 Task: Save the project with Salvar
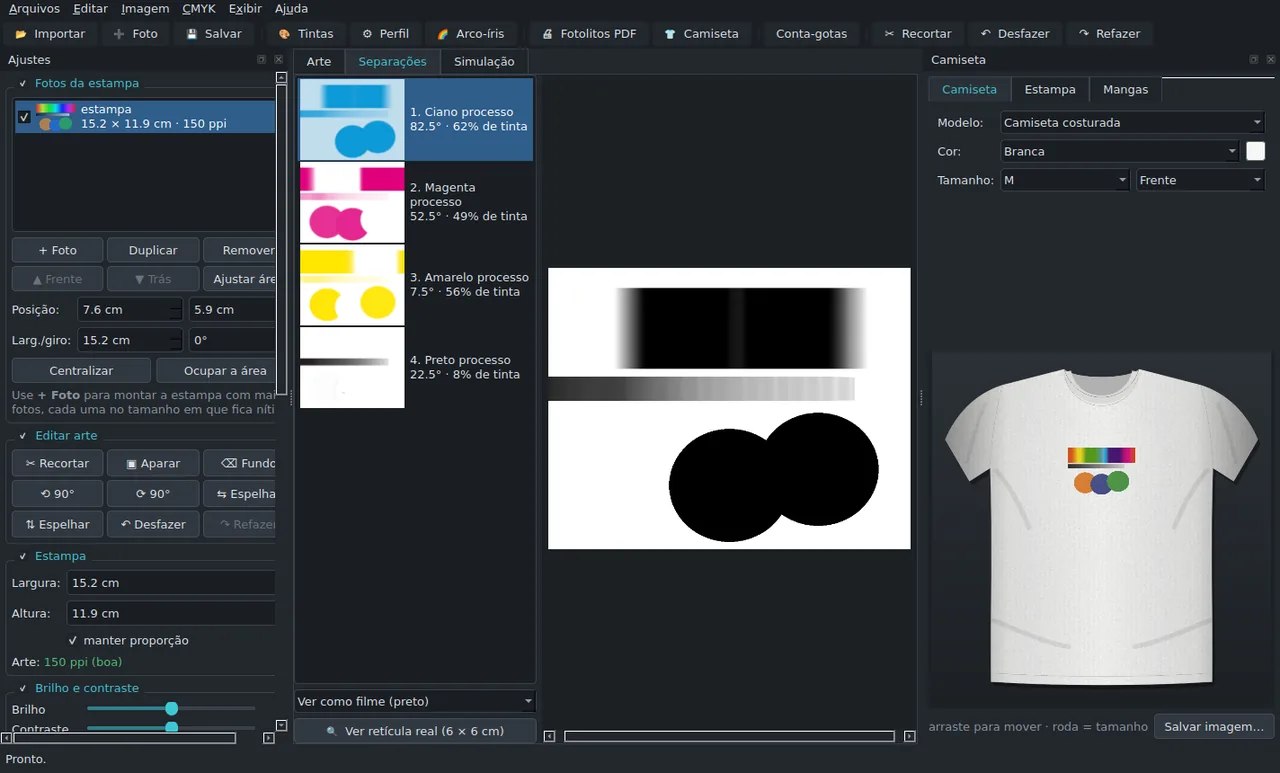point(214,33)
